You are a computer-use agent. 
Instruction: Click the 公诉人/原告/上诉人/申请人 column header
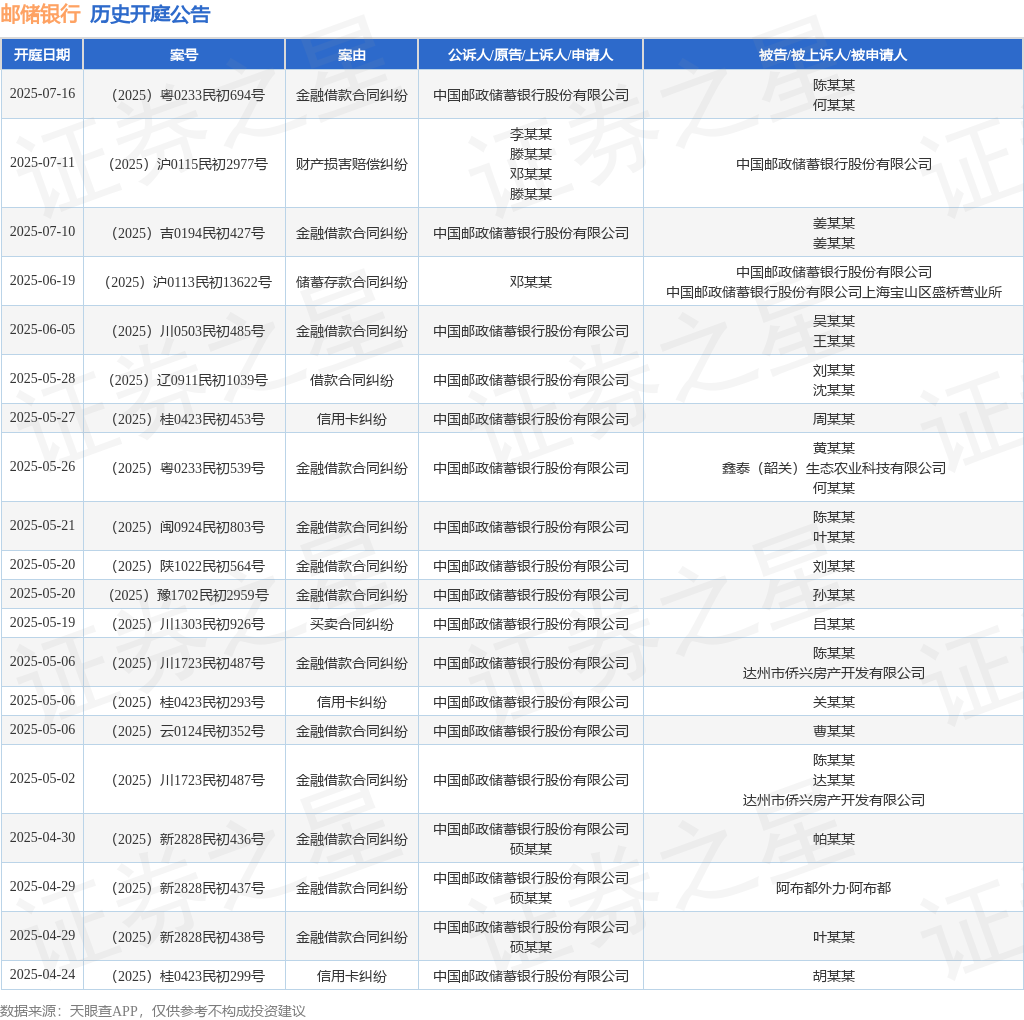coord(530,55)
